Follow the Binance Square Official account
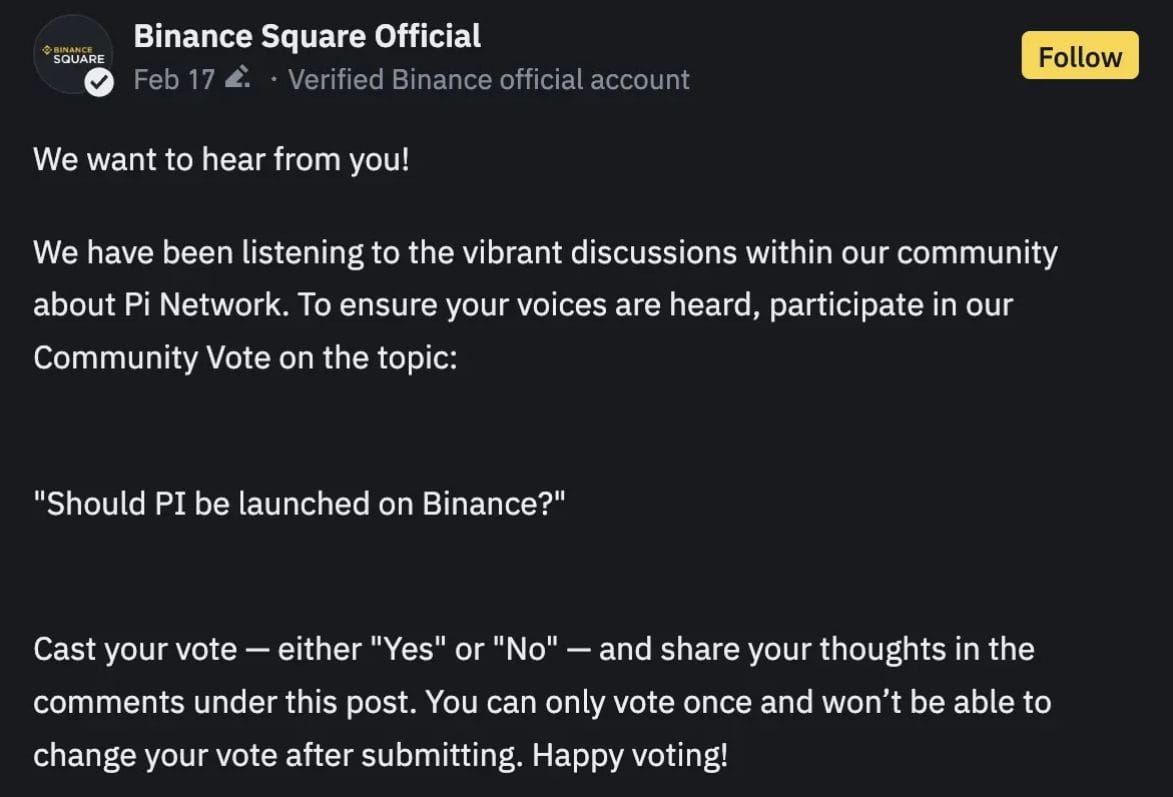This screenshot has height=797, width=1173. click(1079, 56)
